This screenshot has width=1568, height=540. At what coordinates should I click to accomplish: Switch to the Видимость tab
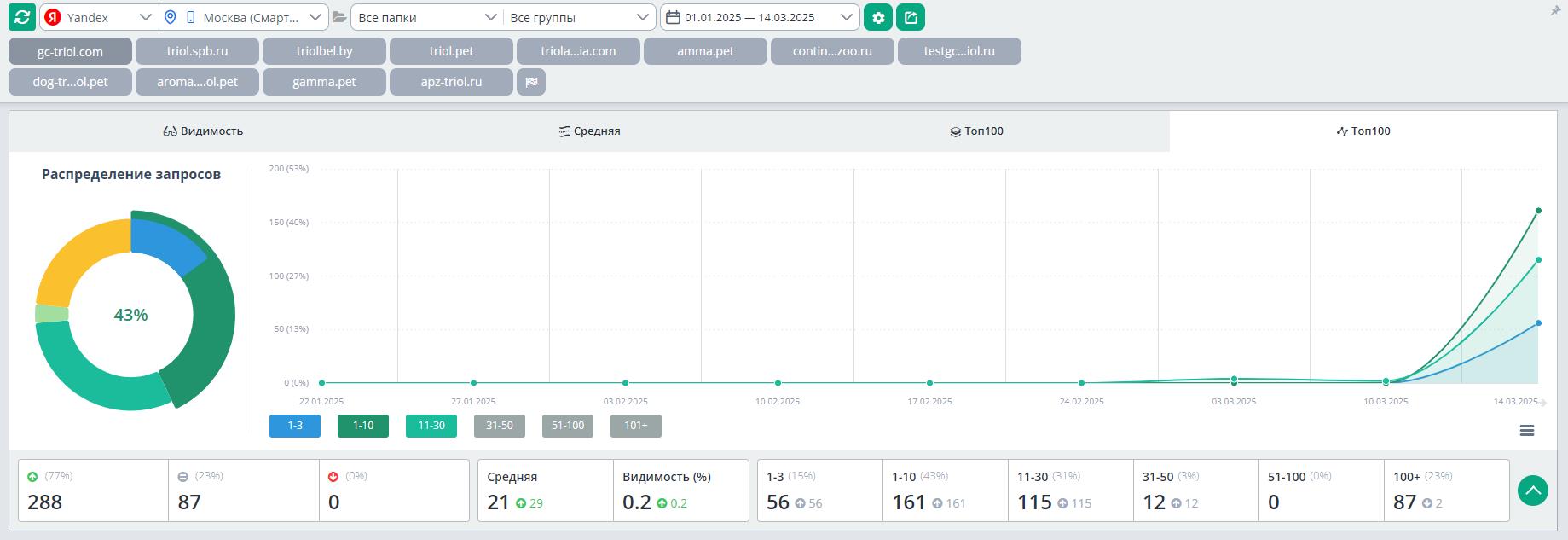(x=203, y=131)
